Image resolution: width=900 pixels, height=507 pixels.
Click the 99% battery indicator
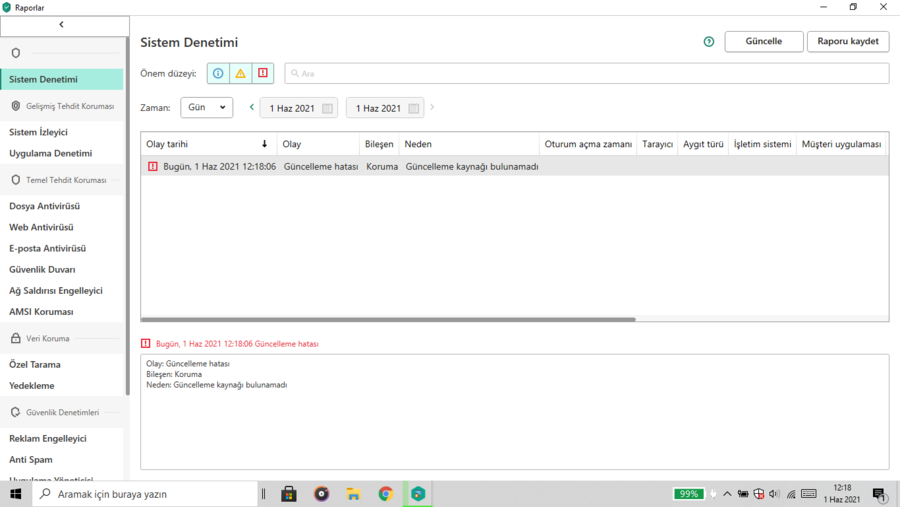click(x=688, y=494)
